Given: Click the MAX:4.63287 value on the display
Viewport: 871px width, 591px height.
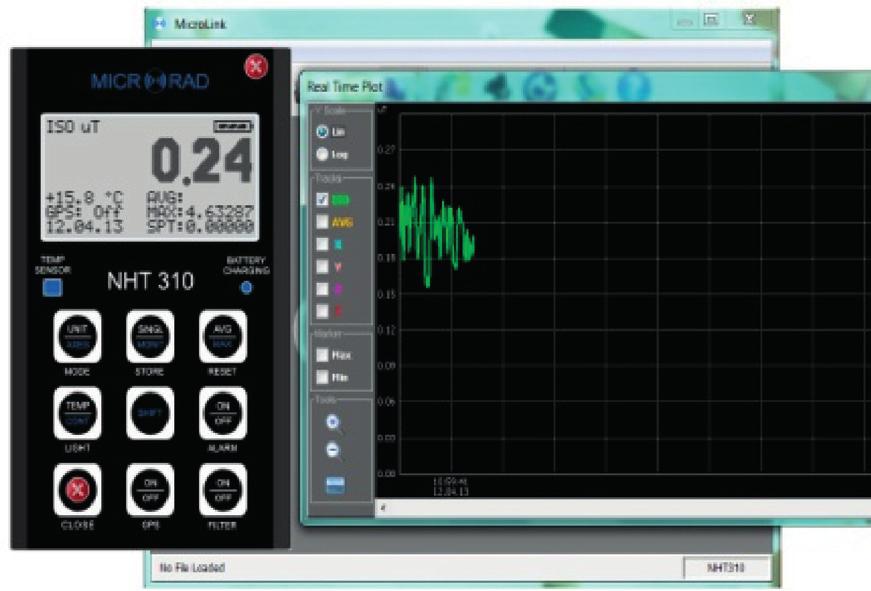Looking at the screenshot, I should click(x=201, y=212).
